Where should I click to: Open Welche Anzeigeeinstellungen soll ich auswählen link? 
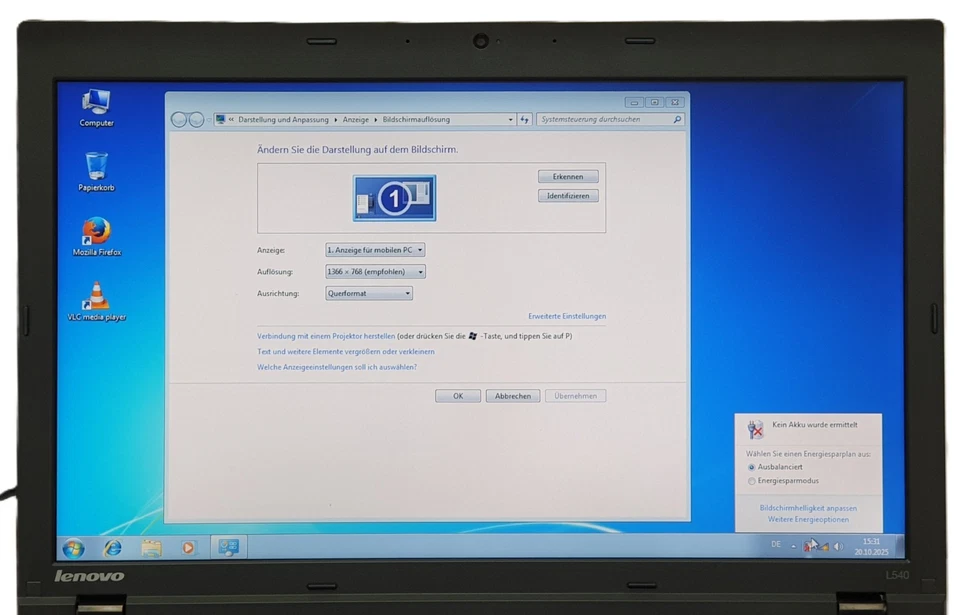pyautogui.click(x=337, y=367)
